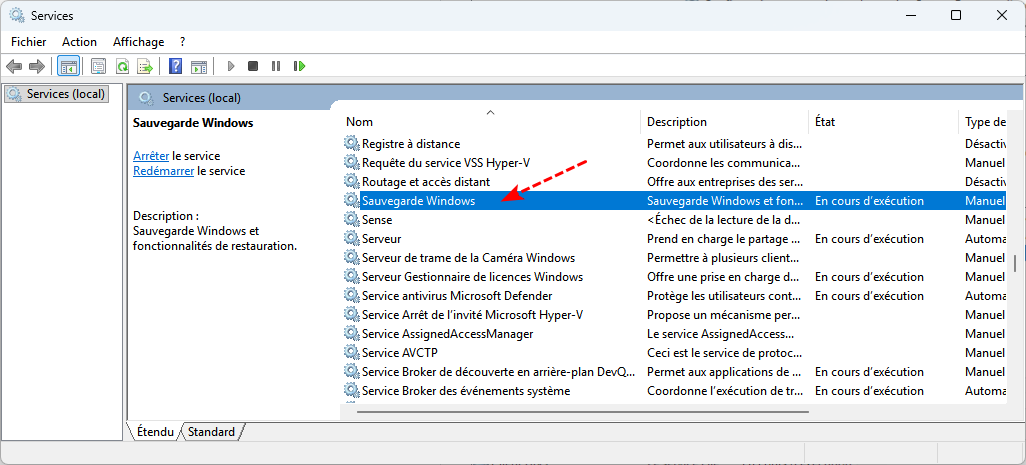Click gear icon beside Sense
Viewport: 1026px width, 465px height.
pyautogui.click(x=352, y=220)
